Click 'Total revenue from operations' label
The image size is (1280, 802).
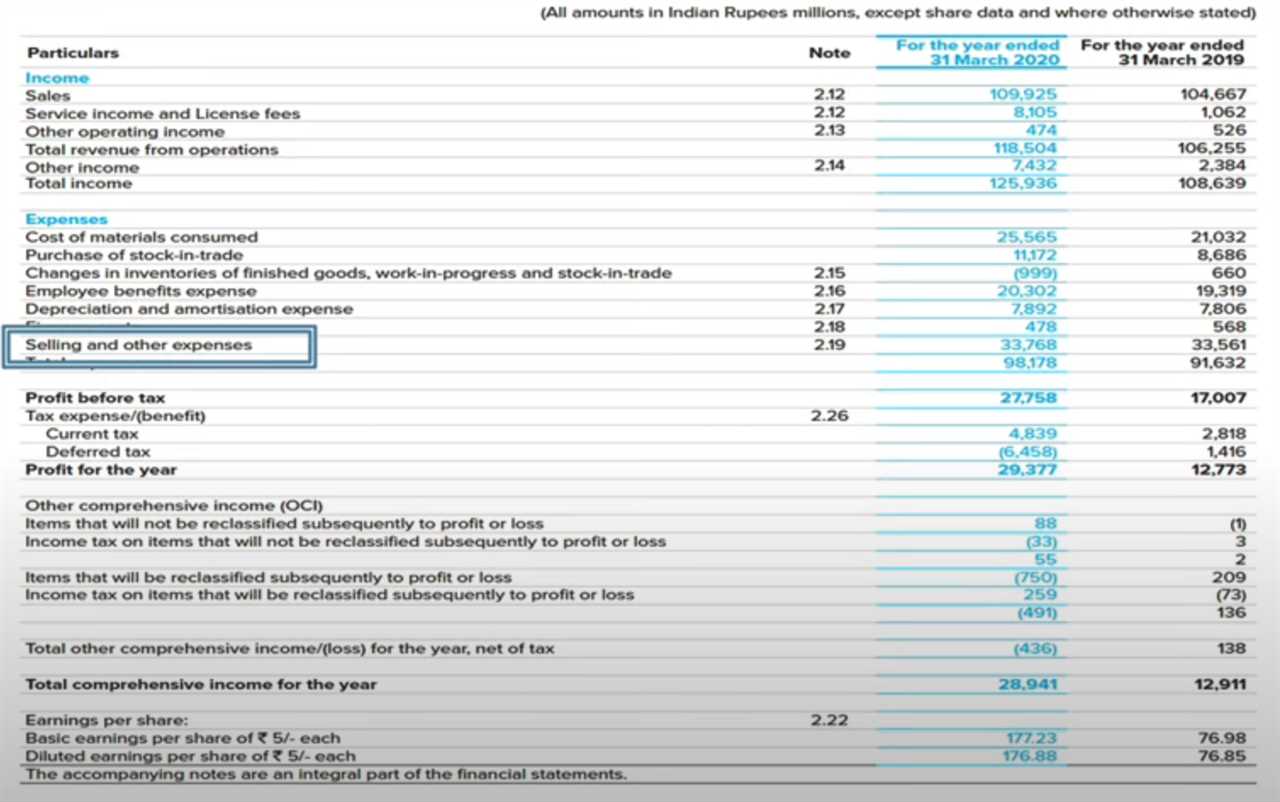(x=152, y=150)
